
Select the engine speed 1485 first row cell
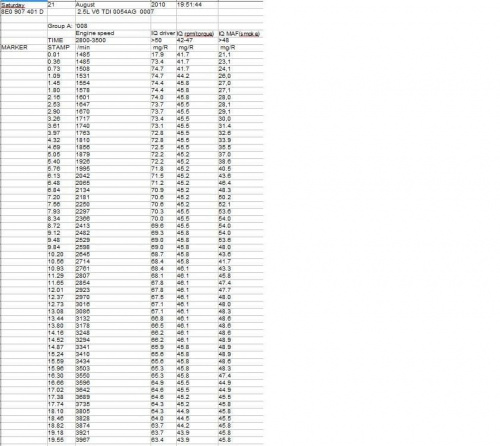tap(113, 55)
